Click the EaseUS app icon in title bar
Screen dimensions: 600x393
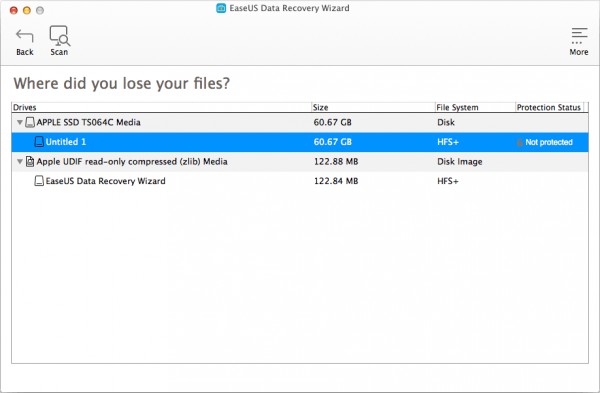click(221, 8)
